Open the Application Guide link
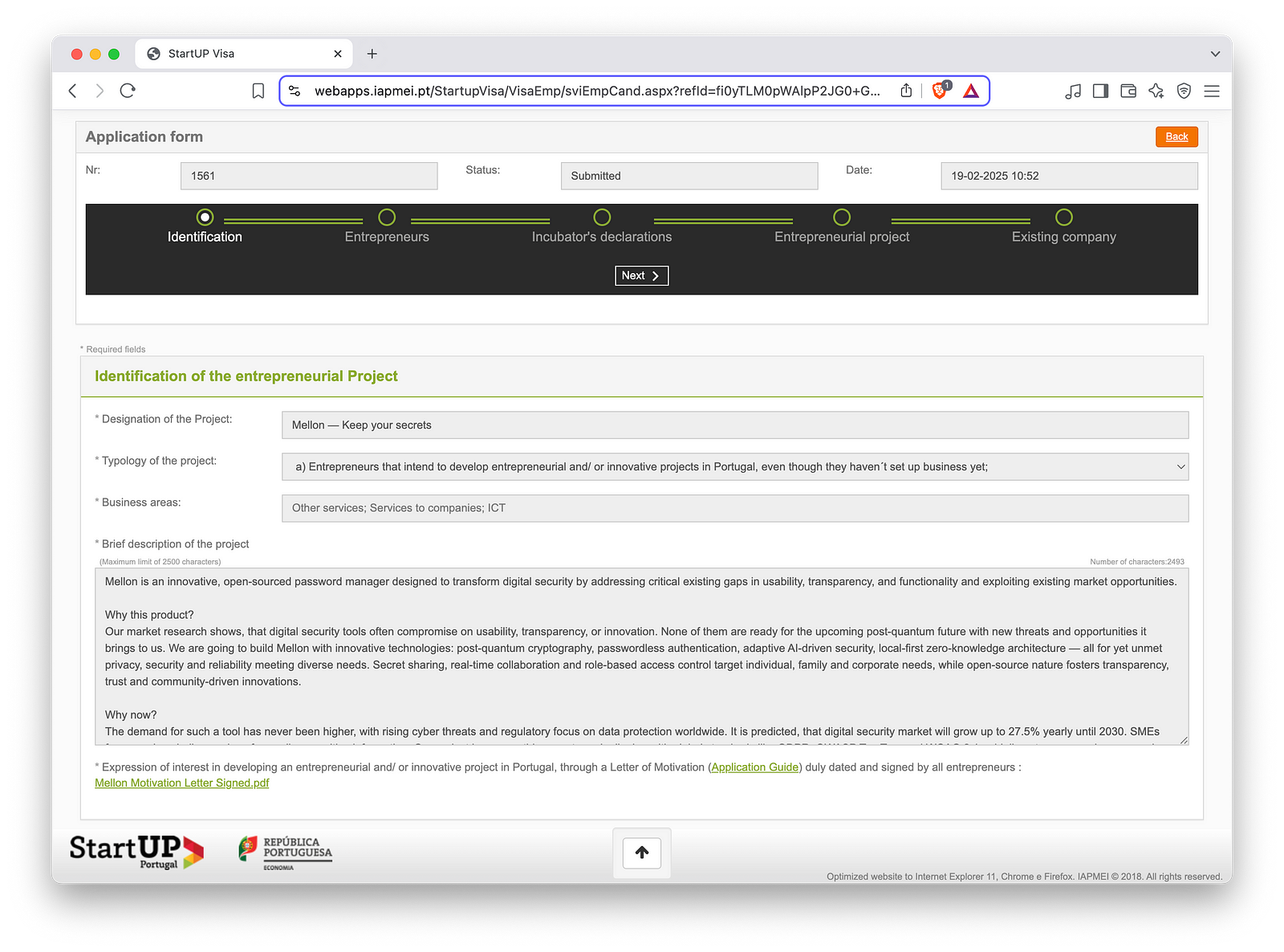1284x952 pixels. [755, 767]
